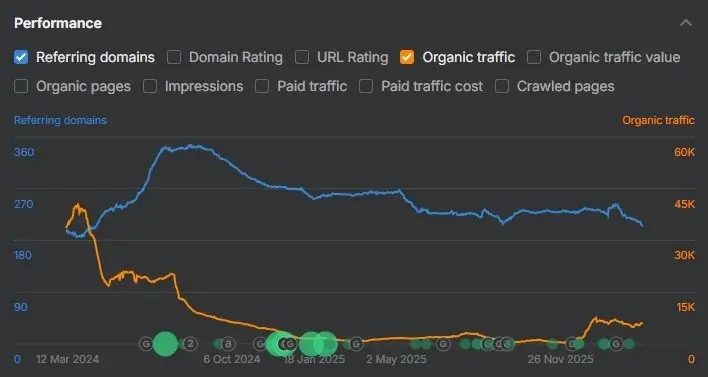The image size is (708, 377).
Task: Tick the Paid traffic cost checkbox
Action: [x=366, y=86]
